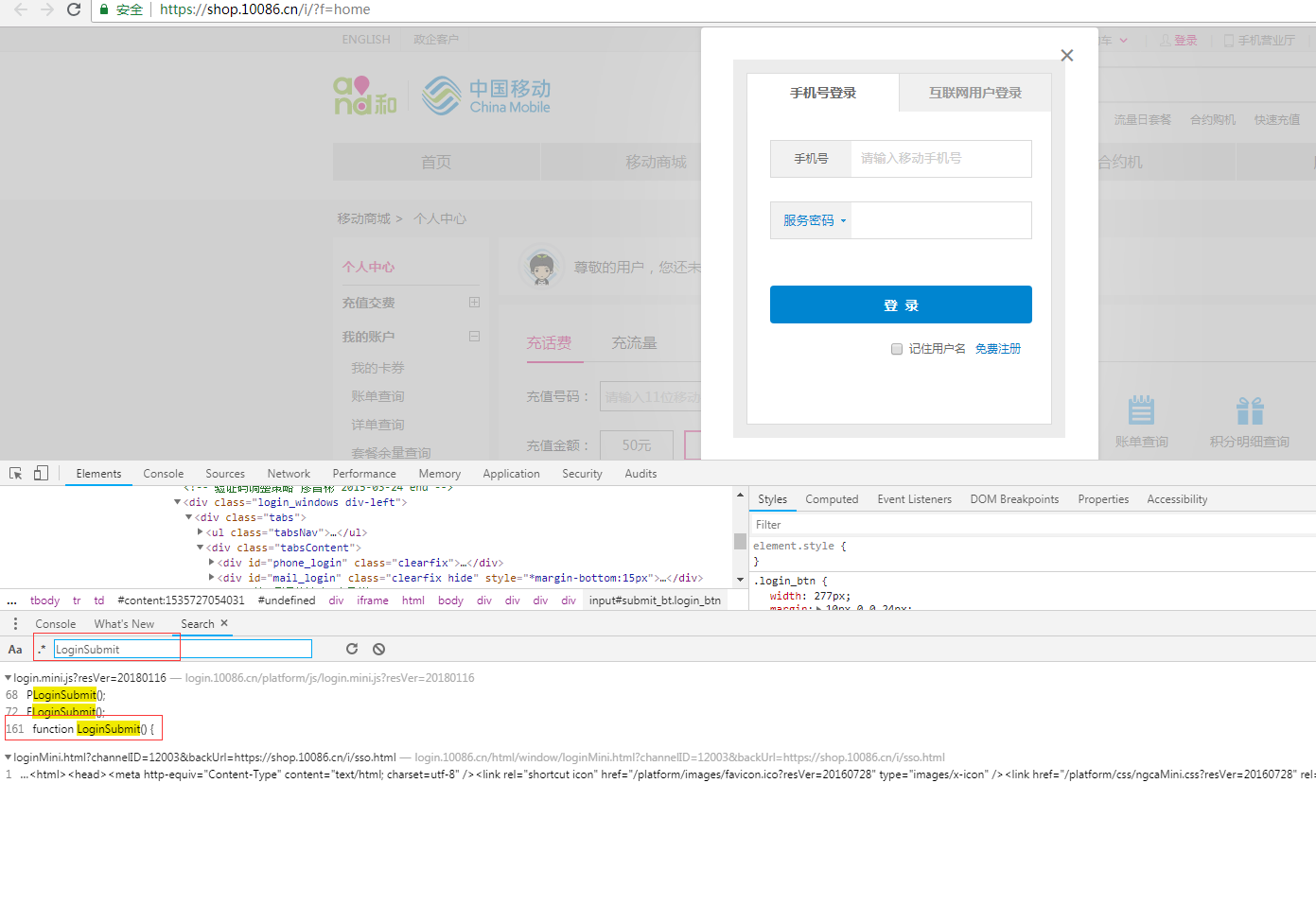Refresh the search results in DevTools
Viewport: 1316px width, 905px height.
coord(352,649)
